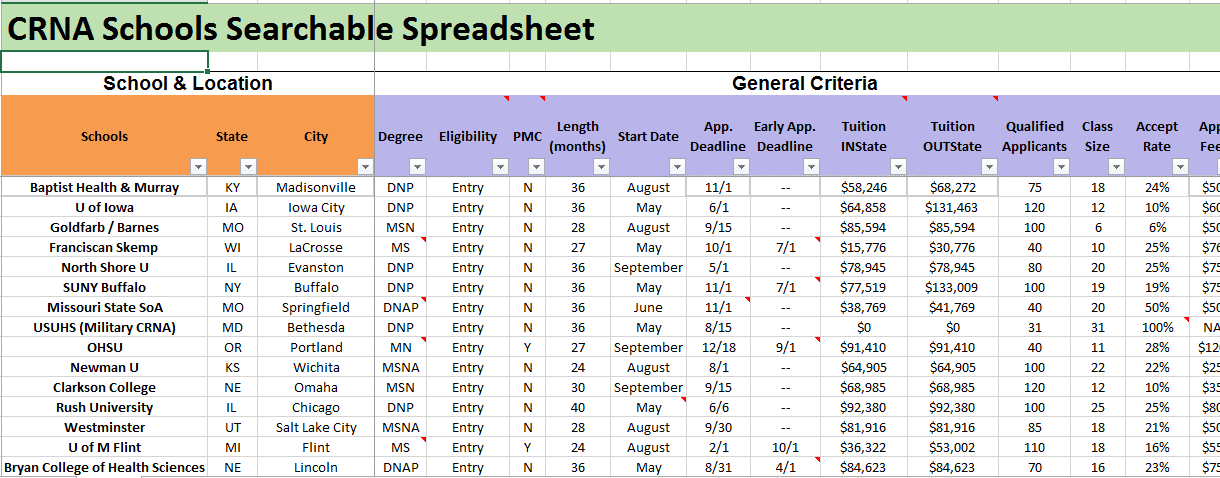Screen dimensions: 1220x478
Task: Open the Class Size filter dropdown
Action: click(1115, 167)
